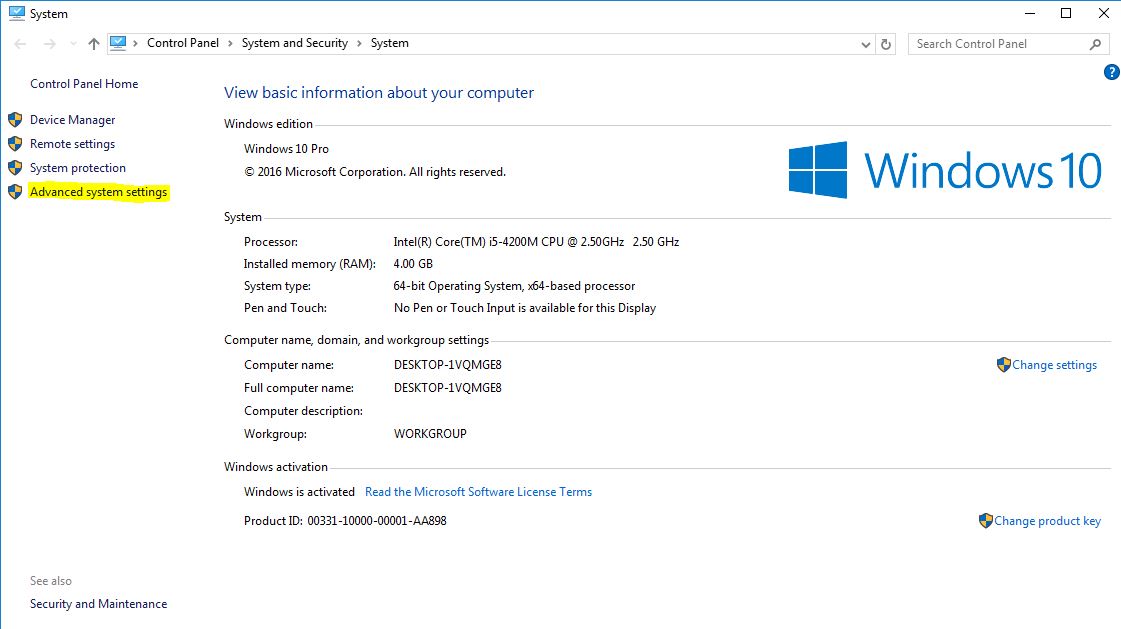Click the up arrow to go to parent folder
The image size is (1121, 629).
tap(93, 43)
